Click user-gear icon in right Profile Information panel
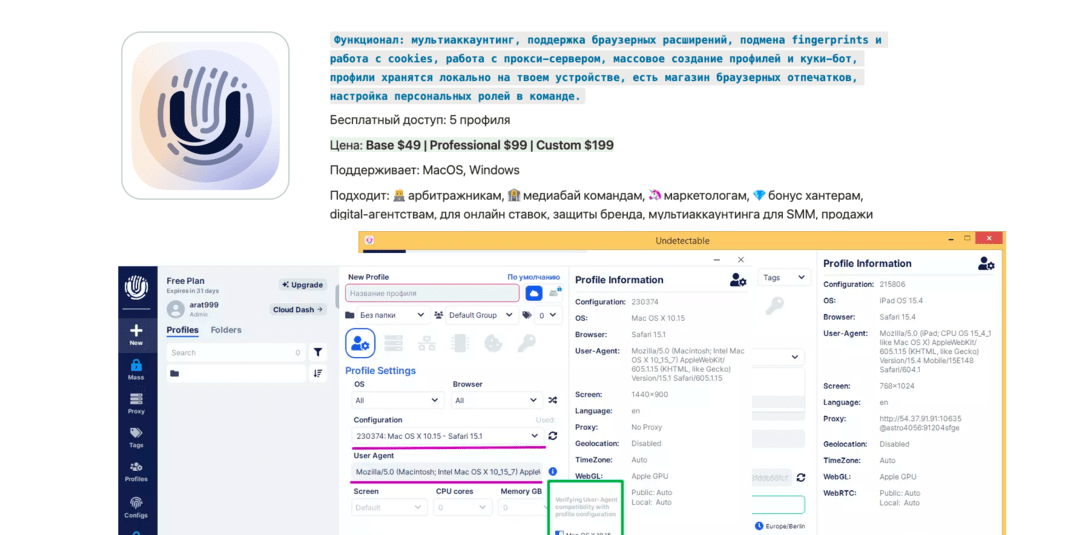The image size is (1080, 535). pos(986,263)
